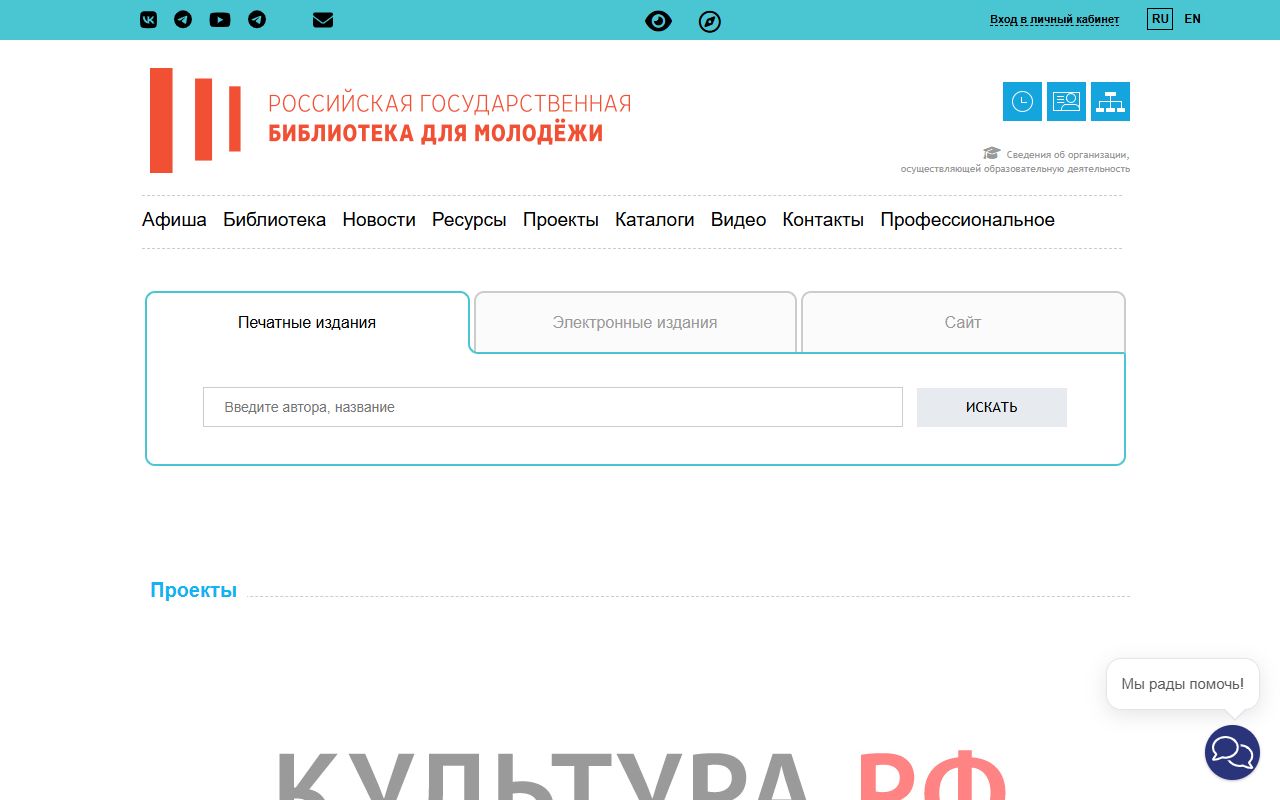Open the Видео menu
Image resolution: width=1280 pixels, height=800 pixels.
coord(738,220)
